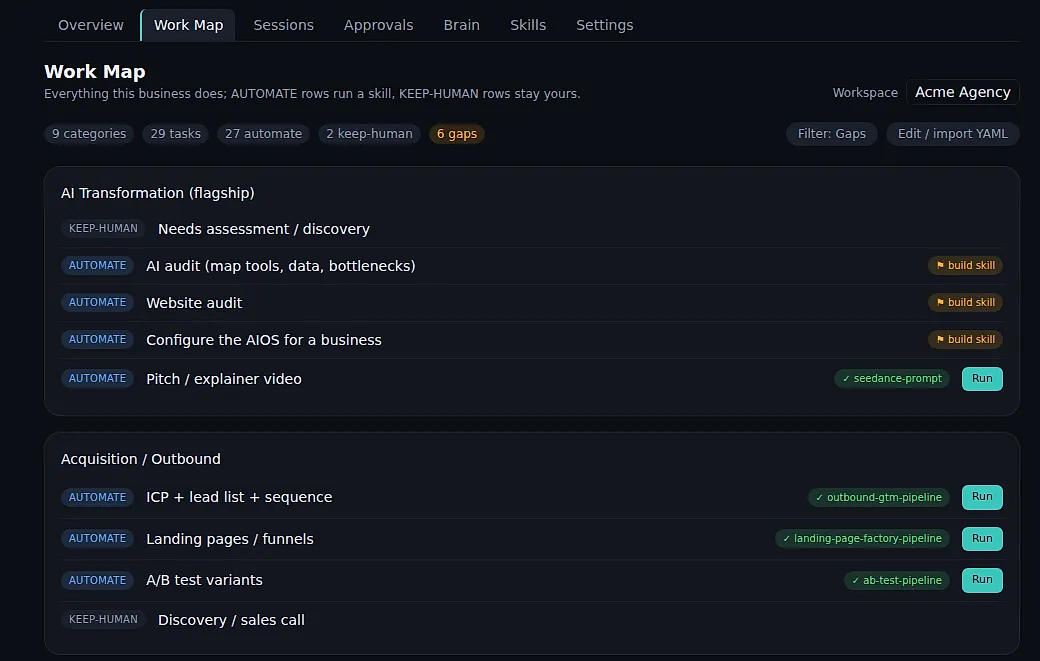Click the Edit / import YAML button
This screenshot has height=661, width=1040.
952,134
